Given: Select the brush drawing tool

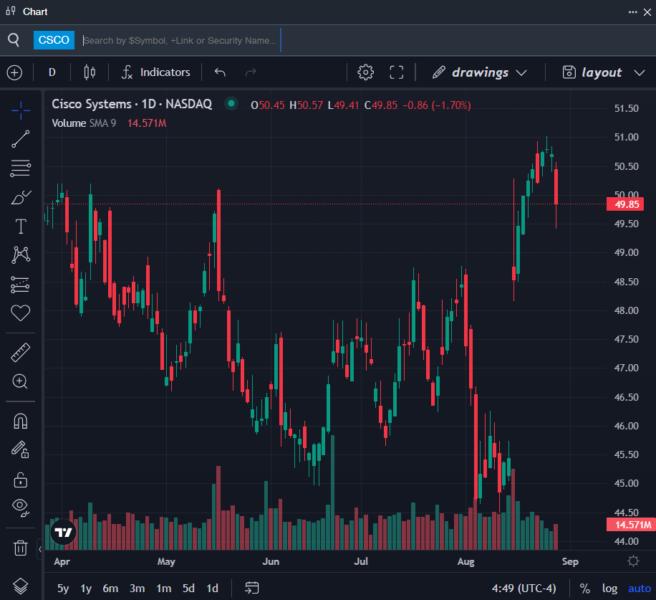Looking at the screenshot, I should 20,197.
